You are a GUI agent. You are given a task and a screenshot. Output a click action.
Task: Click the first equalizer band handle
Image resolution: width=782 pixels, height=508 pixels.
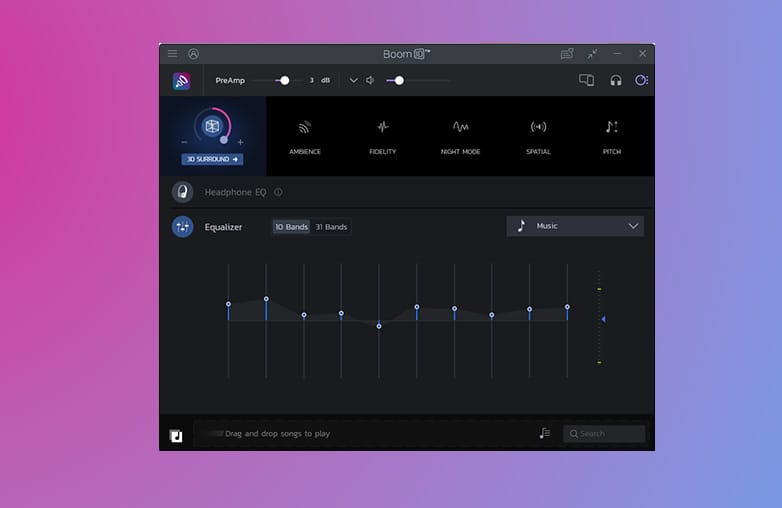[228, 304]
